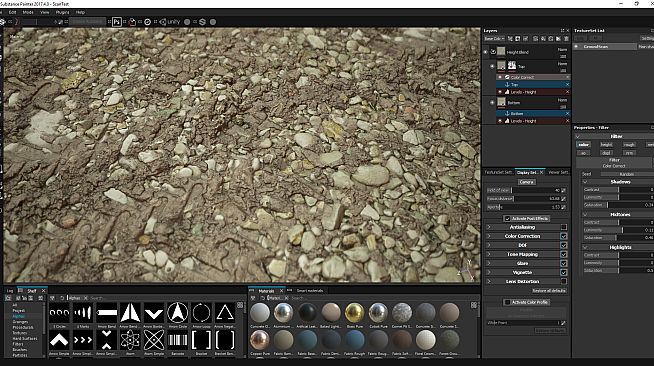The image size is (654, 366).
Task: Open the Edit menu
Action: tap(13, 13)
